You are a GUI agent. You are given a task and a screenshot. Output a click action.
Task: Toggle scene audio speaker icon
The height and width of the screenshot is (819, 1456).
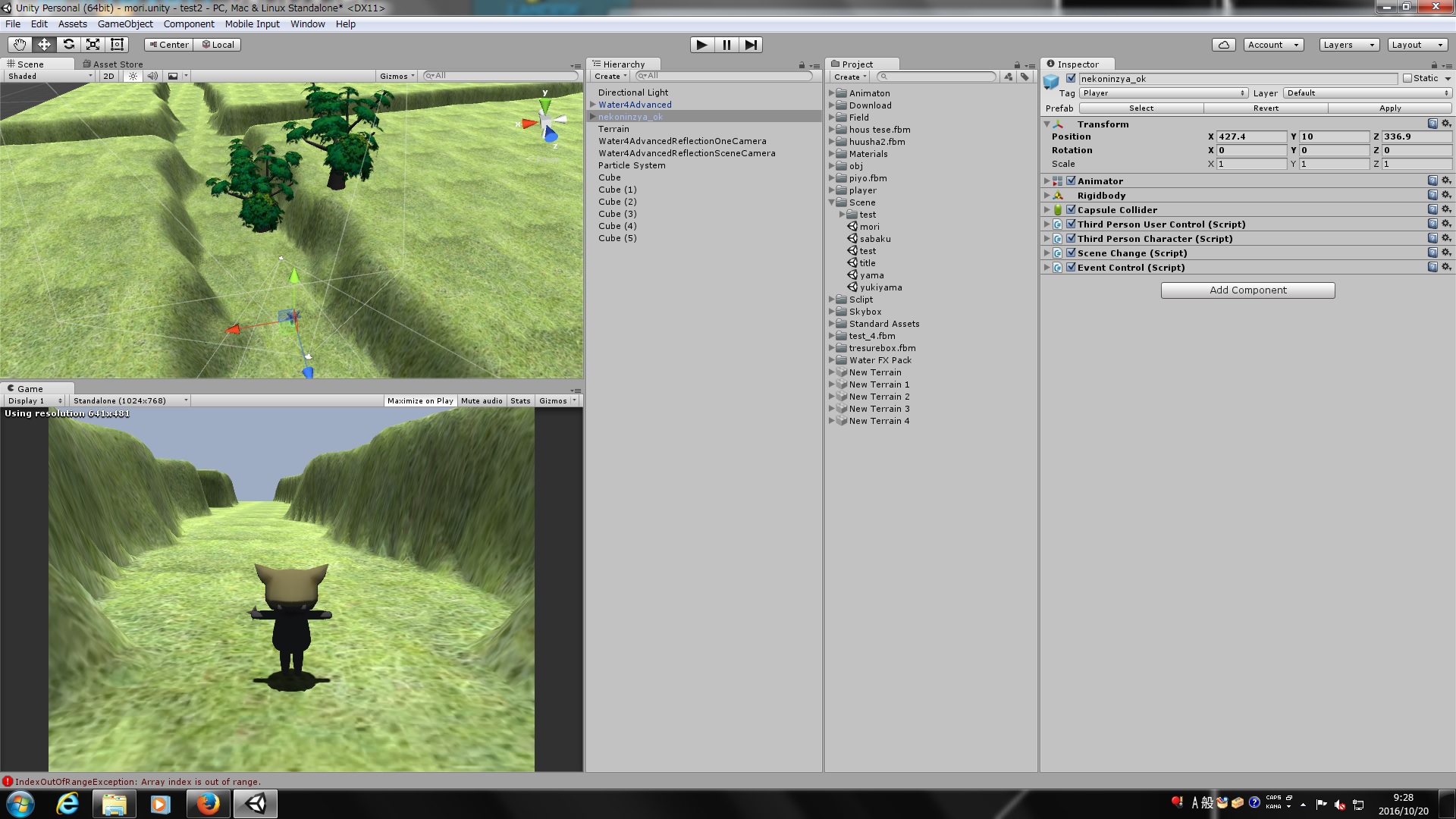(x=152, y=76)
